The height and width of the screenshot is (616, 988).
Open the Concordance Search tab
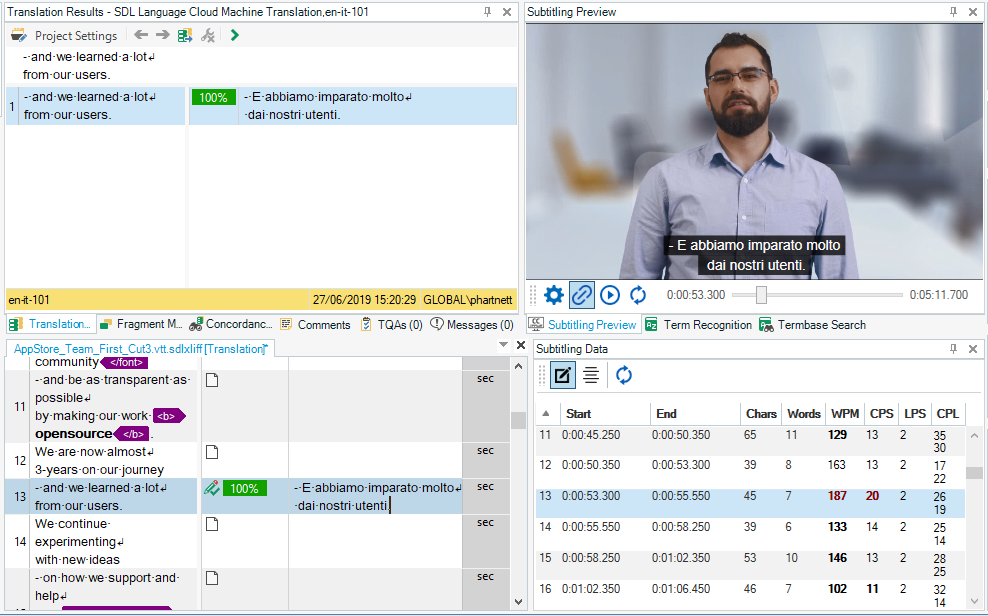click(231, 324)
